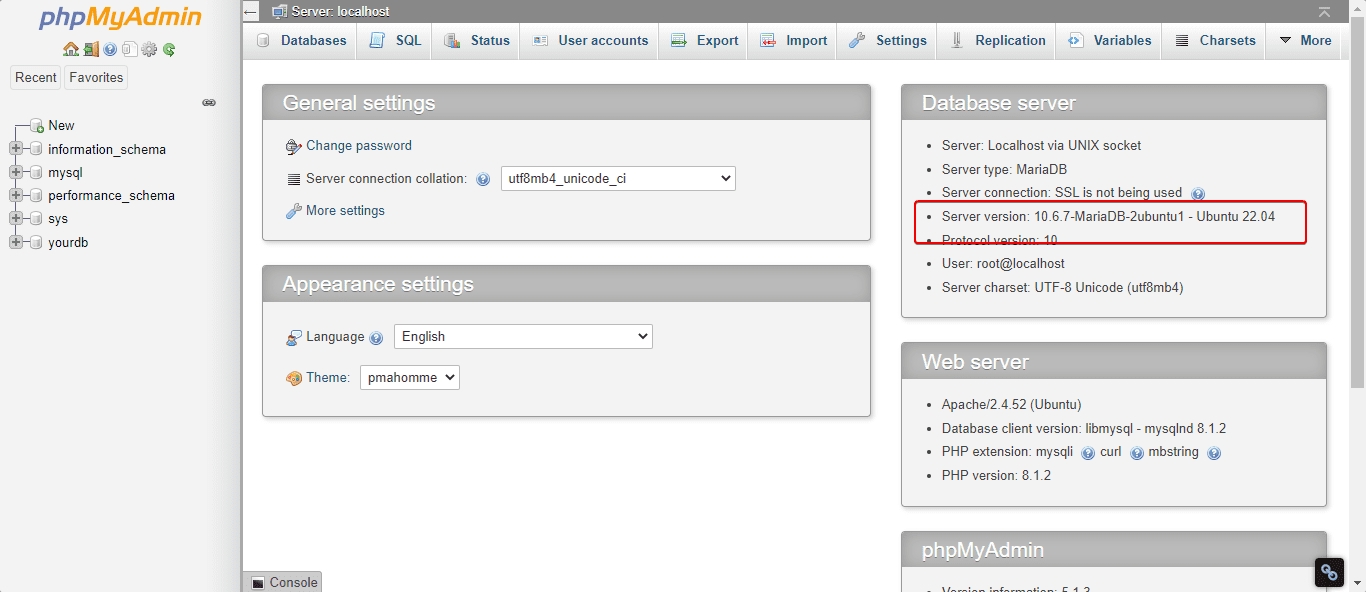Click help icon next to SSL status

click(1198, 194)
